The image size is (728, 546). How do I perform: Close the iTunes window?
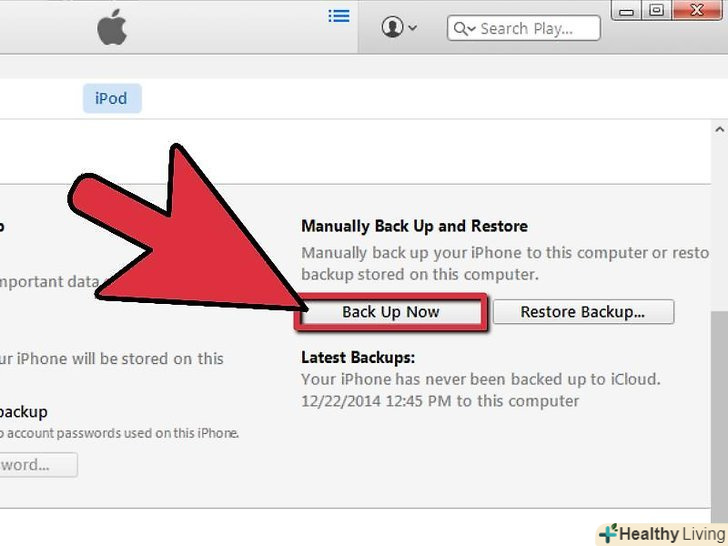coord(697,10)
